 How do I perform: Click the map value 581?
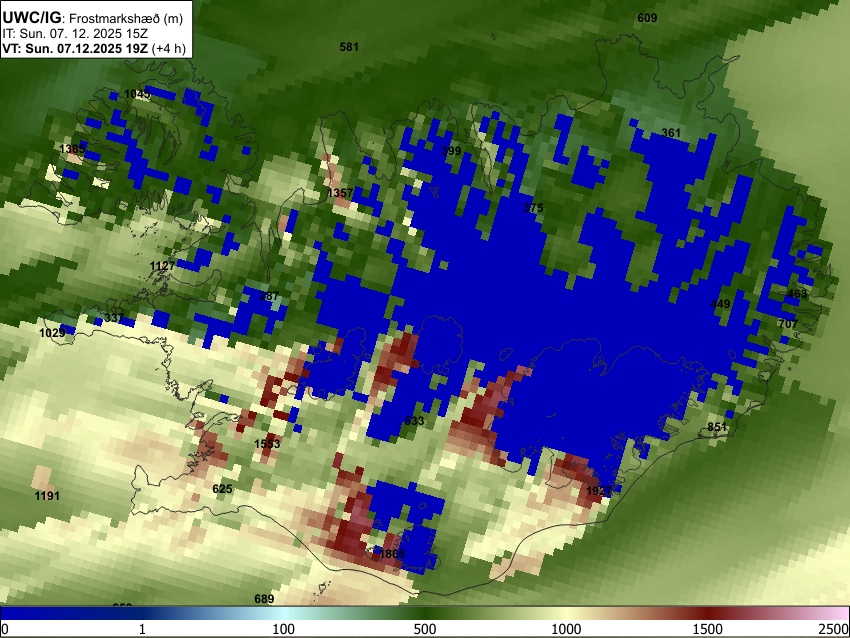(x=349, y=47)
